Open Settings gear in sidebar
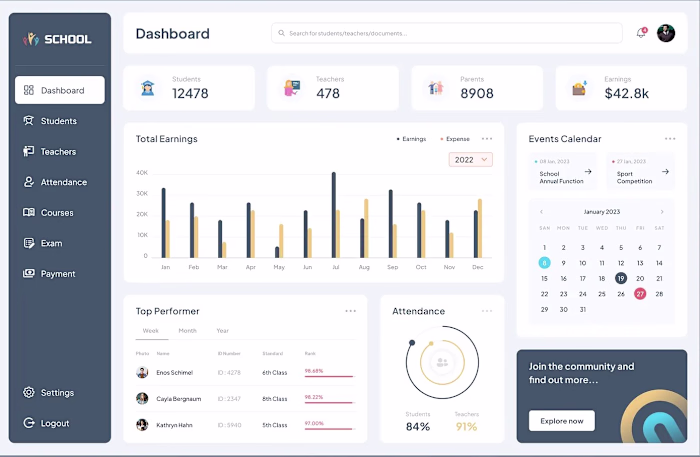The height and width of the screenshot is (457, 700). click(29, 392)
